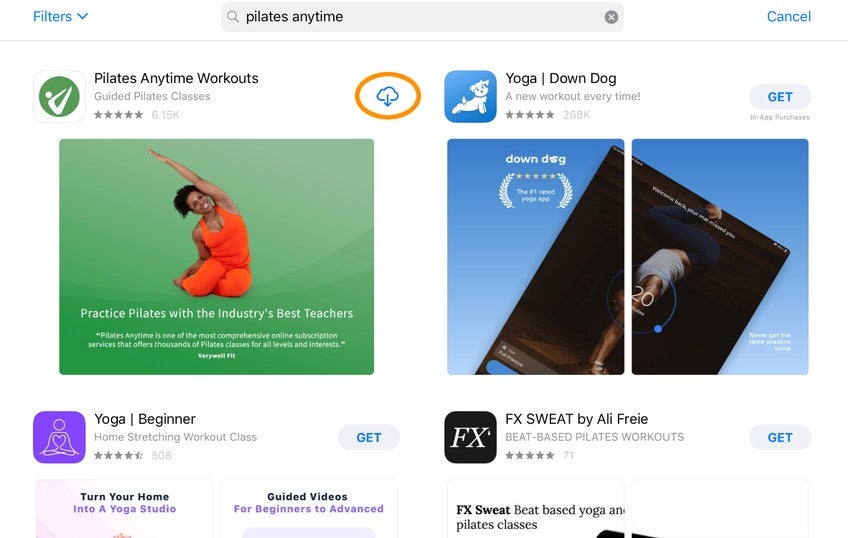This screenshot has width=848, height=538.
Task: Open the Pilates Anytime Workouts app icon
Action: click(x=59, y=96)
